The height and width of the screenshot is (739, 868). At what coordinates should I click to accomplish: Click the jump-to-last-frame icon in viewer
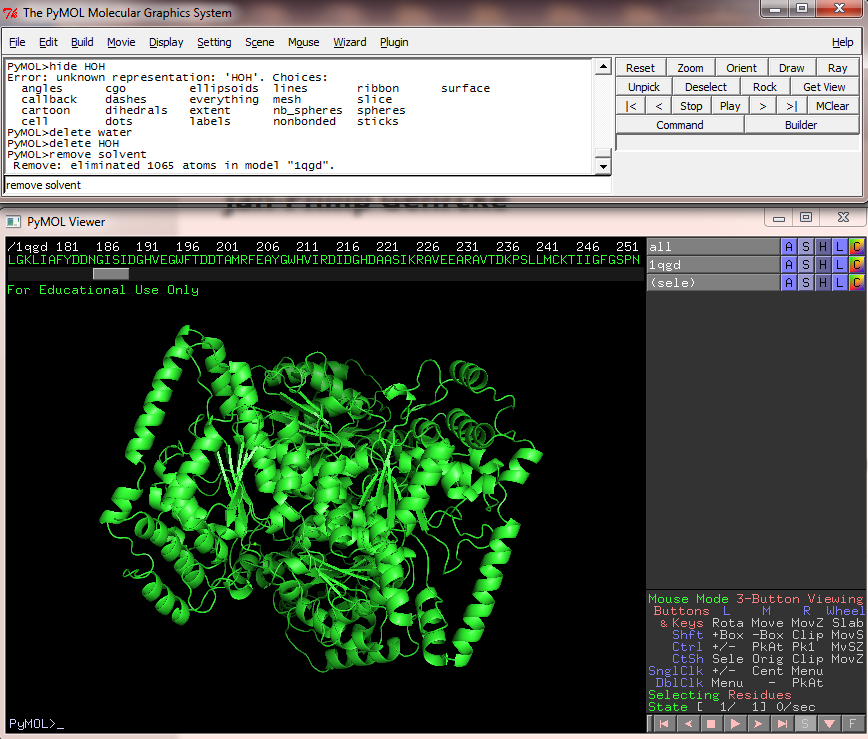tap(782, 724)
